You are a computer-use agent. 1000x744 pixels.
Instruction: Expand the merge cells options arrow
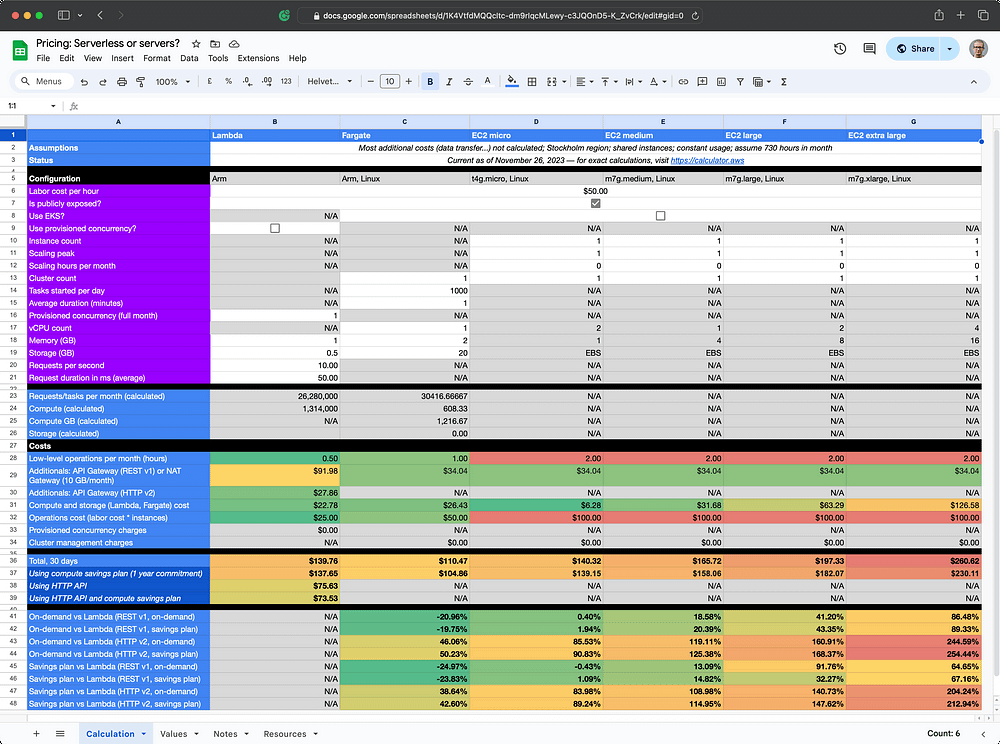point(564,82)
